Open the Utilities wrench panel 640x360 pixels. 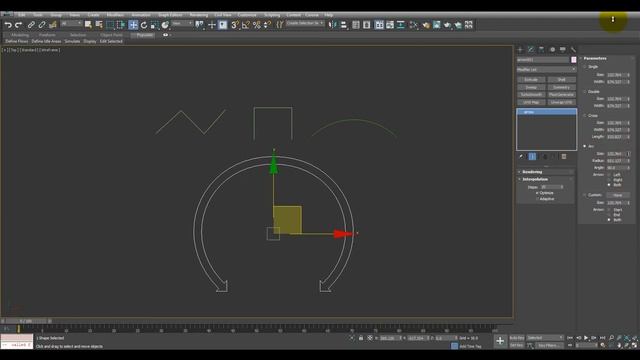(x=573, y=49)
